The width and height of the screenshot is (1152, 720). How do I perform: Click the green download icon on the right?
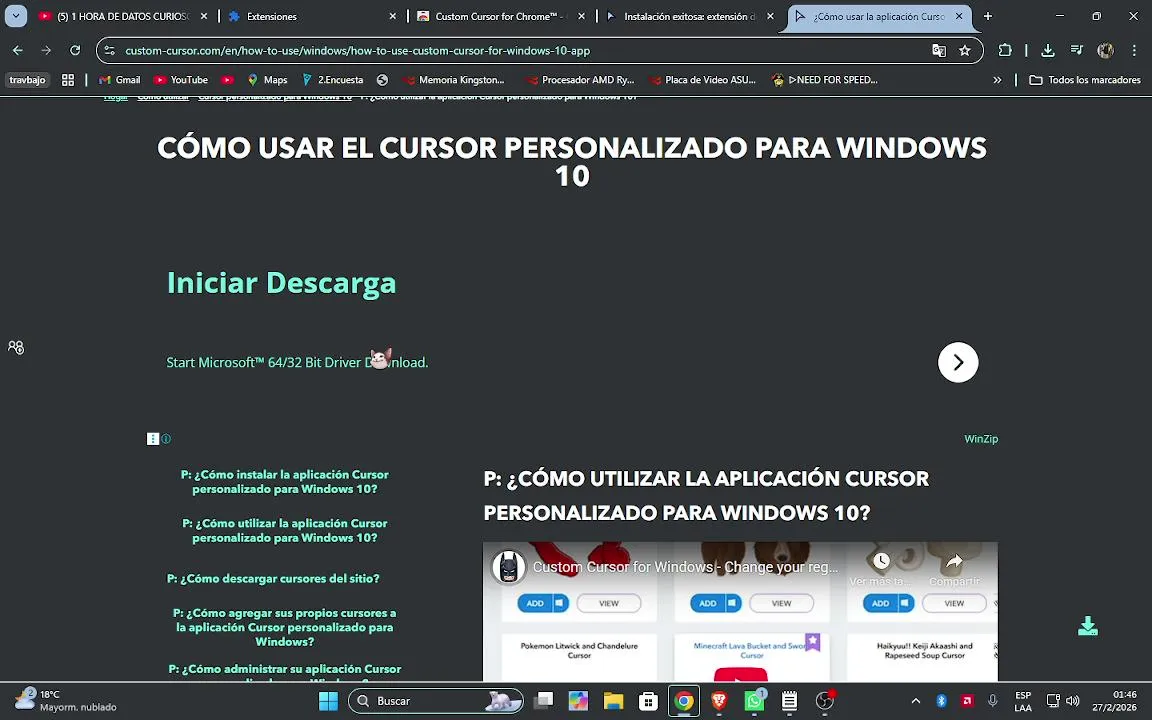click(x=1088, y=626)
